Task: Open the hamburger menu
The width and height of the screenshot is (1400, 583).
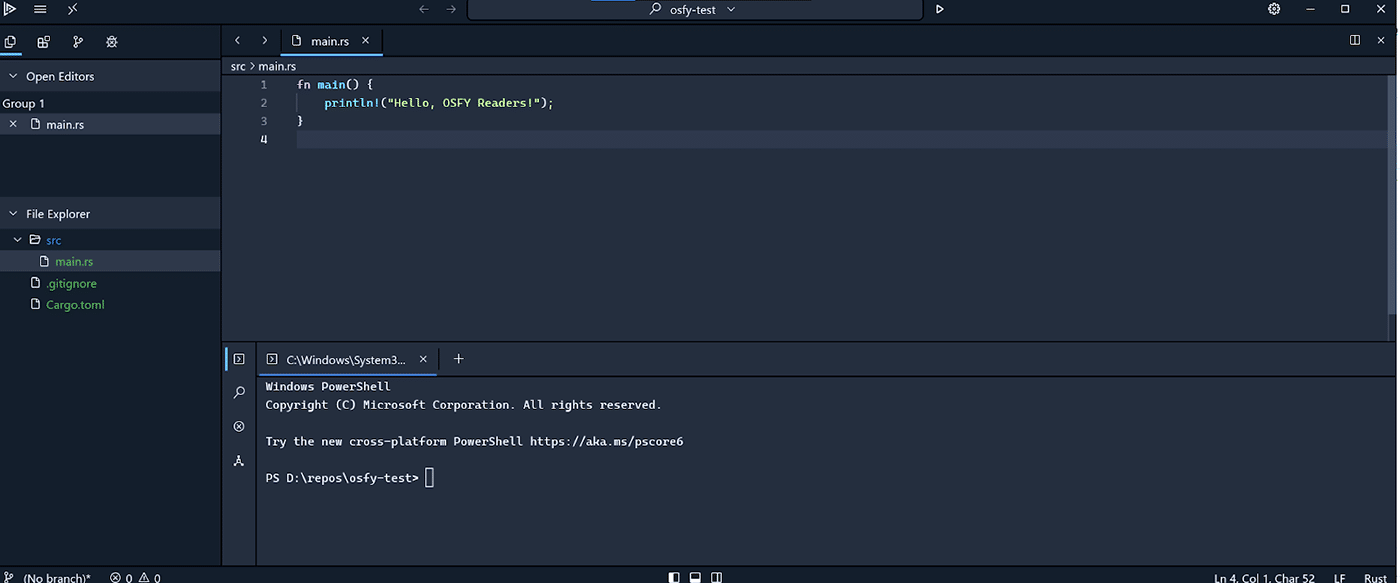Action: point(40,9)
